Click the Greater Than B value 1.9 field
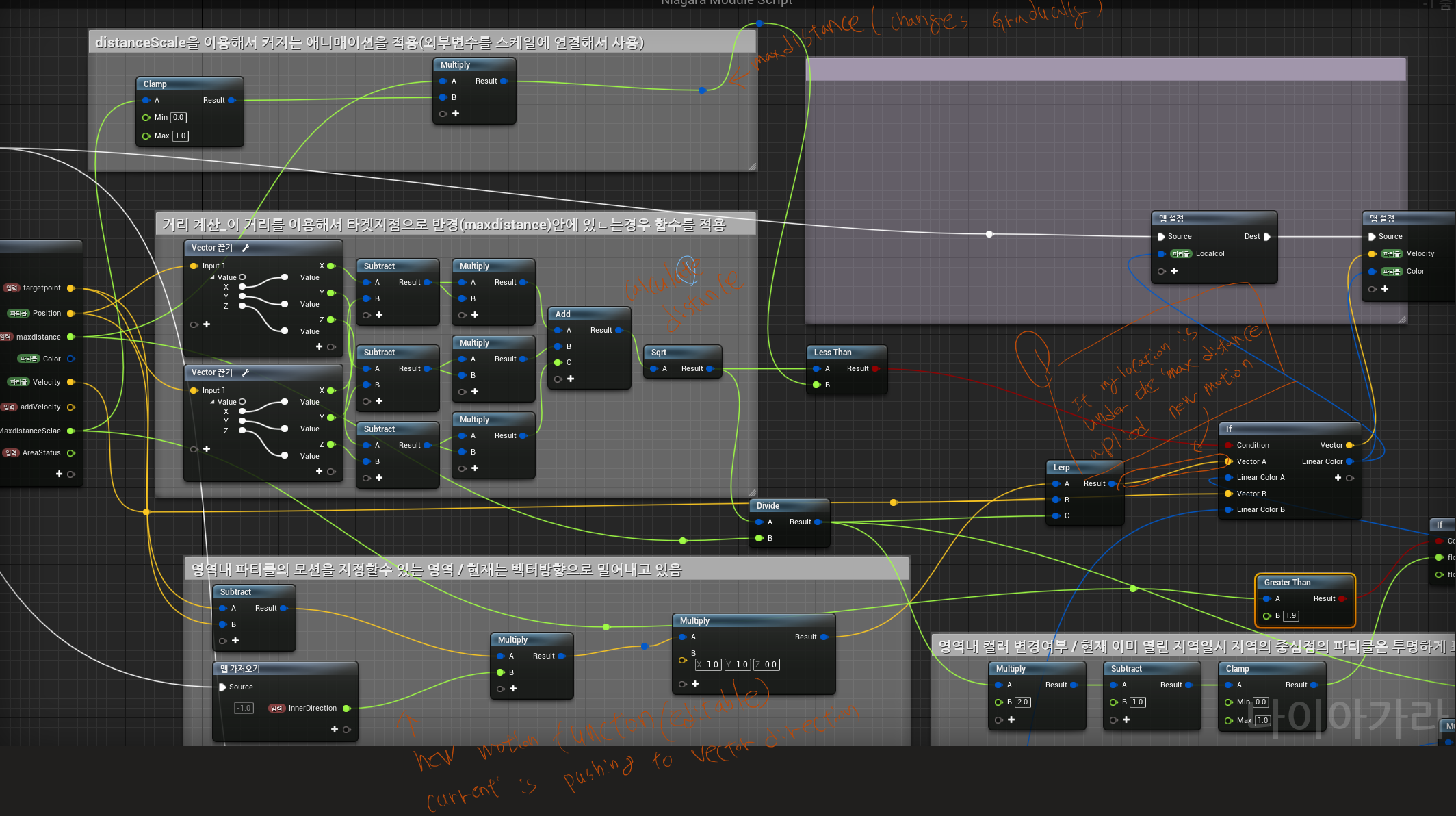 (x=1290, y=616)
